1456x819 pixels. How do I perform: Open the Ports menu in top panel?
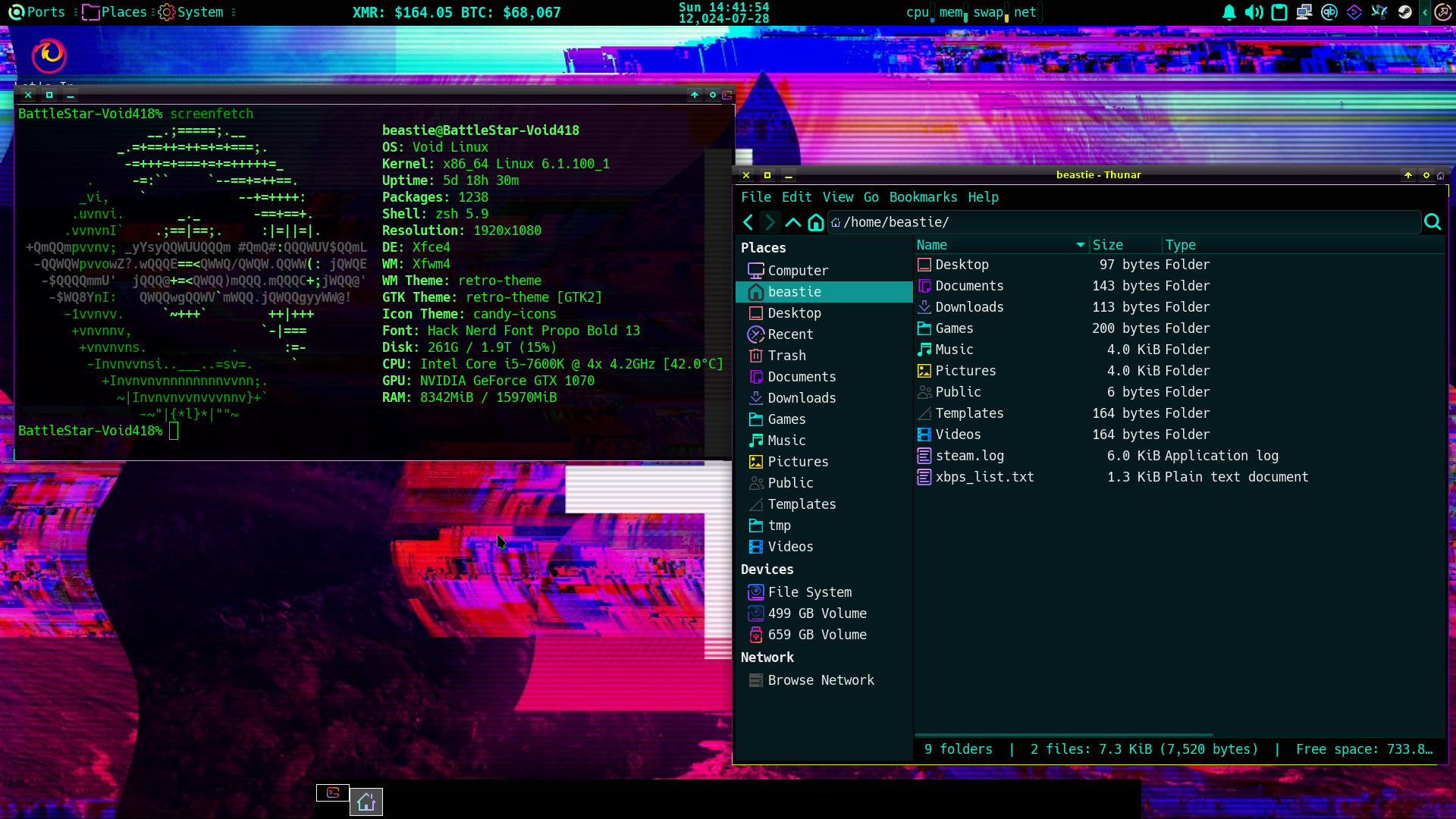click(36, 12)
